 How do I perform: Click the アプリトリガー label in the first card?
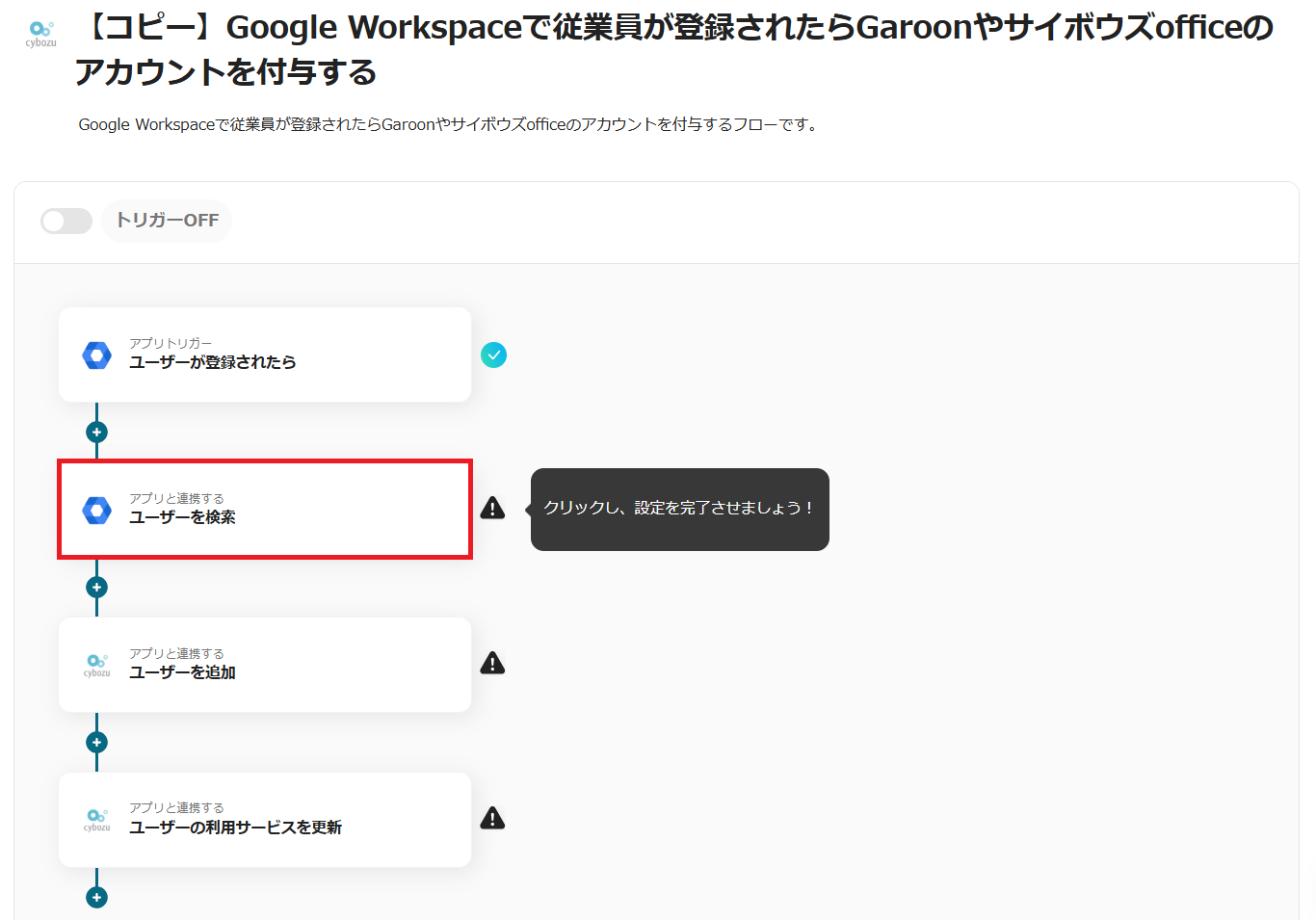pyautogui.click(x=171, y=343)
